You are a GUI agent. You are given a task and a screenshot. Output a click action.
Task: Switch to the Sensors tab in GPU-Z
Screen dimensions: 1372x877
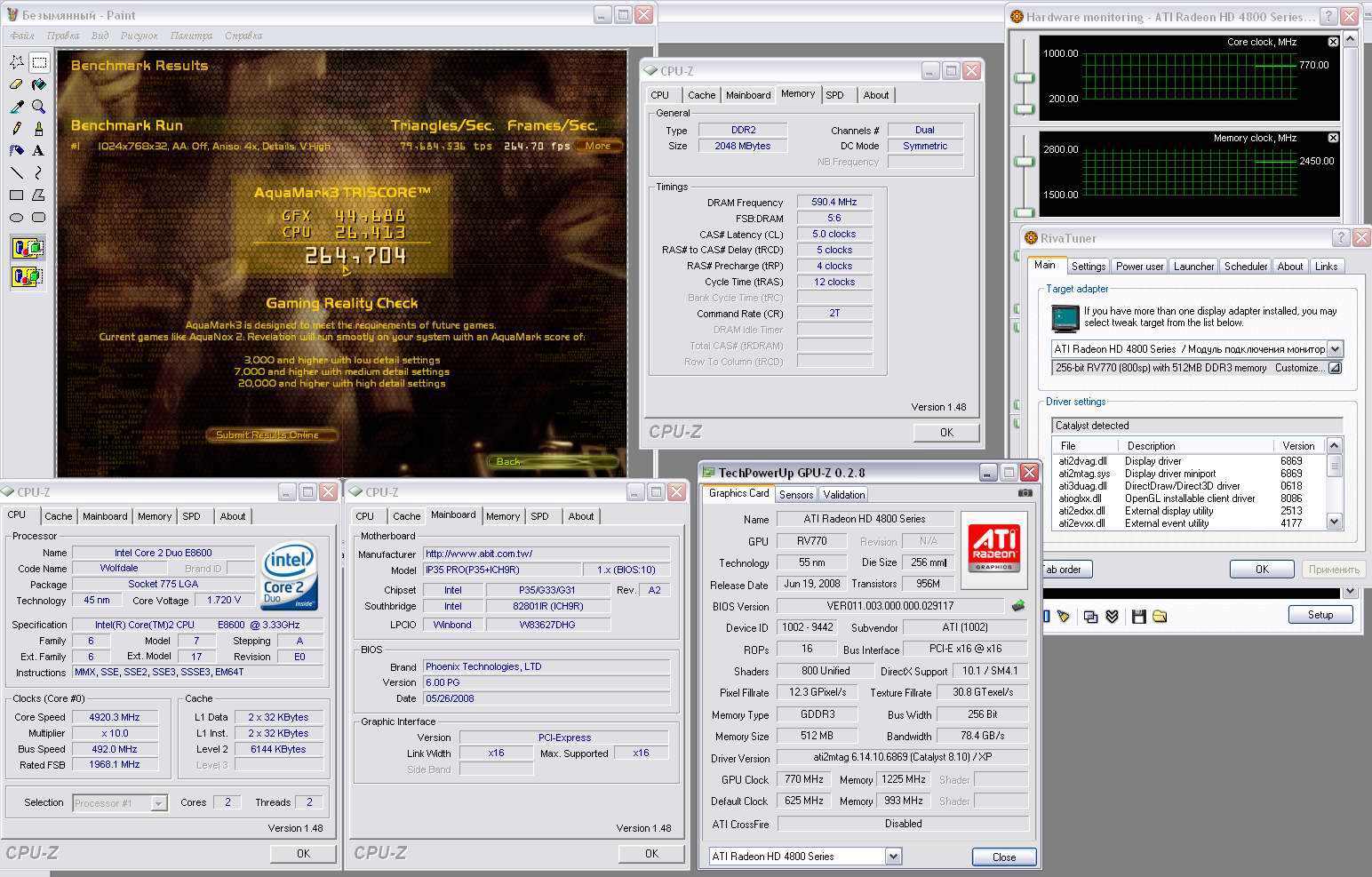[x=796, y=495]
